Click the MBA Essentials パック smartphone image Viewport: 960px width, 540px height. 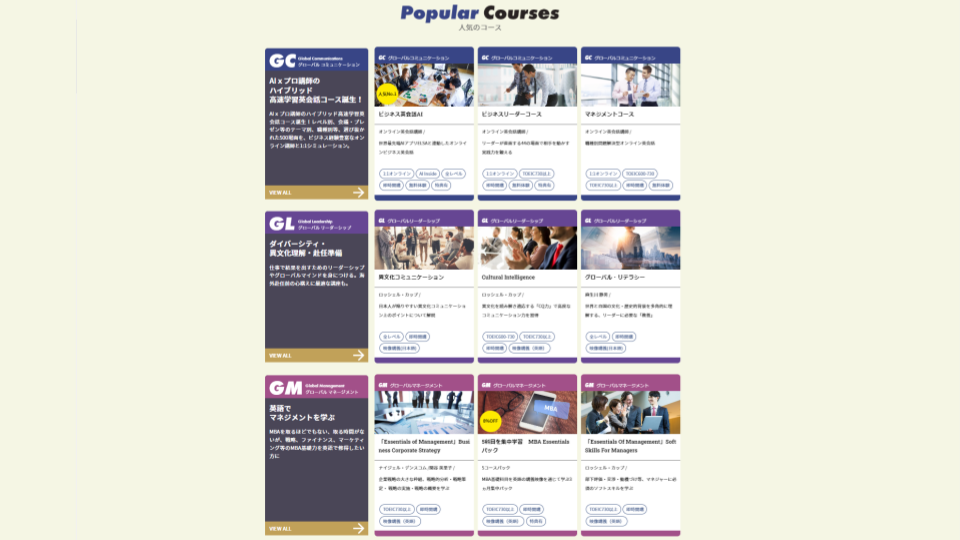(528, 411)
